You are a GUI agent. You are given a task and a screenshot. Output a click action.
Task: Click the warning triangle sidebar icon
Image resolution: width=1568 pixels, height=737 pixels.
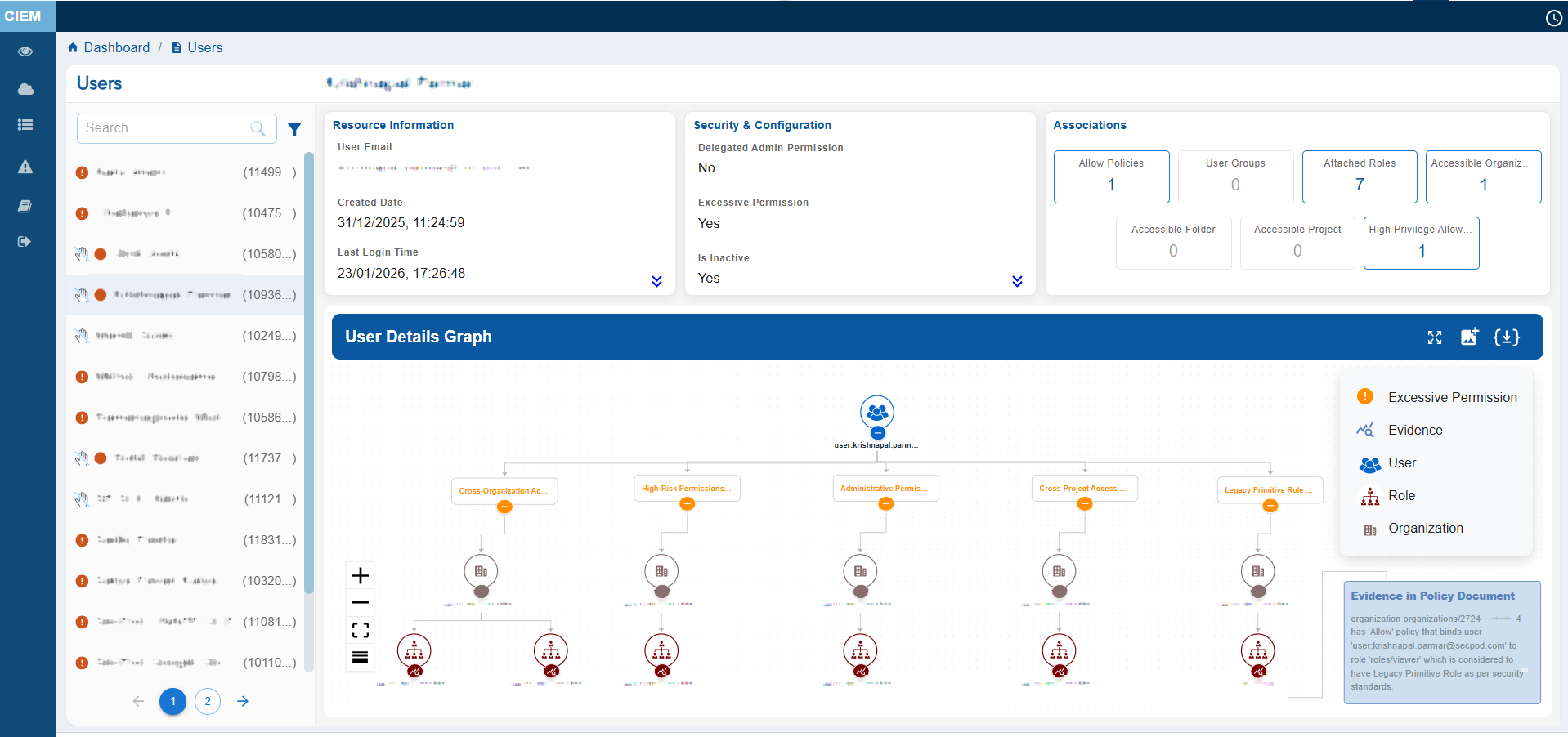(25, 167)
